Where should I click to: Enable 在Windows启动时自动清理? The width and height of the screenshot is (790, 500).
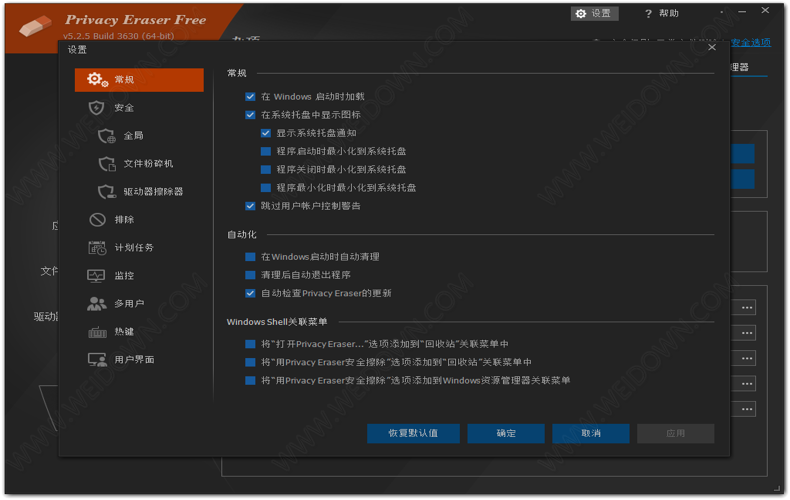(x=250, y=257)
